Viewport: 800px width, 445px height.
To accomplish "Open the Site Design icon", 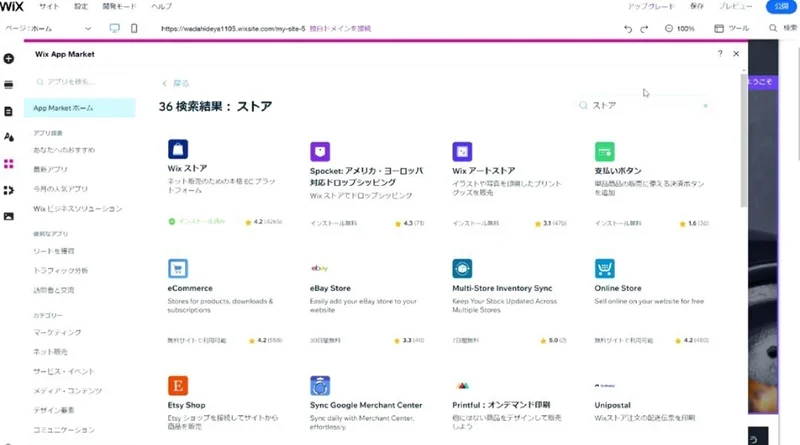I will click(x=9, y=137).
